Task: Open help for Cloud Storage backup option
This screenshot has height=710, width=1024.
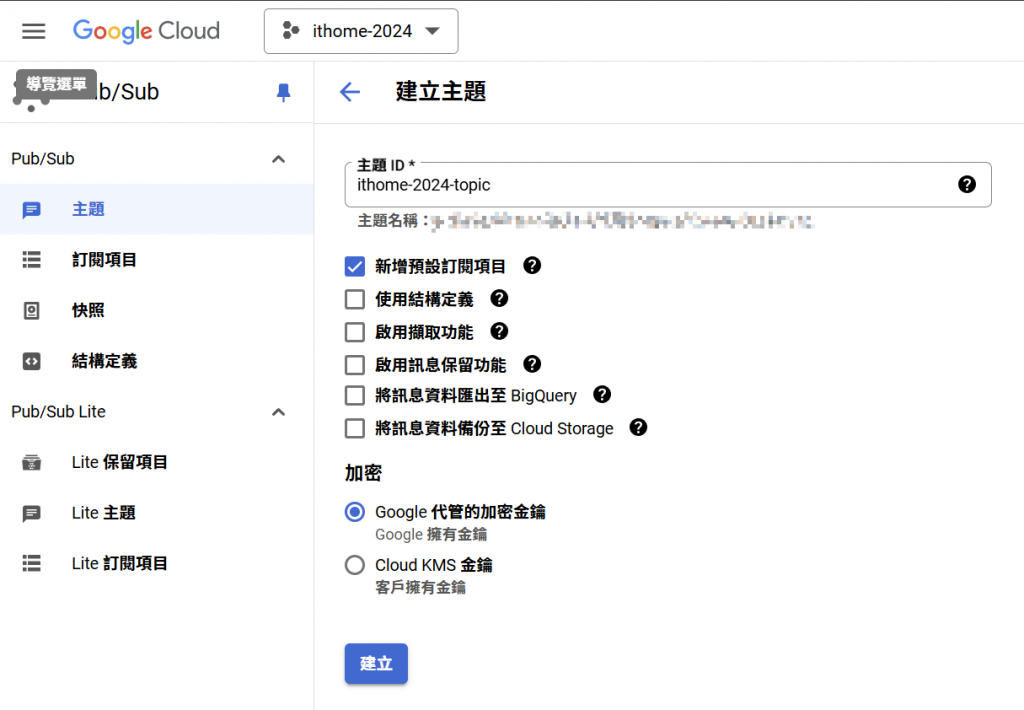Action: (x=638, y=427)
